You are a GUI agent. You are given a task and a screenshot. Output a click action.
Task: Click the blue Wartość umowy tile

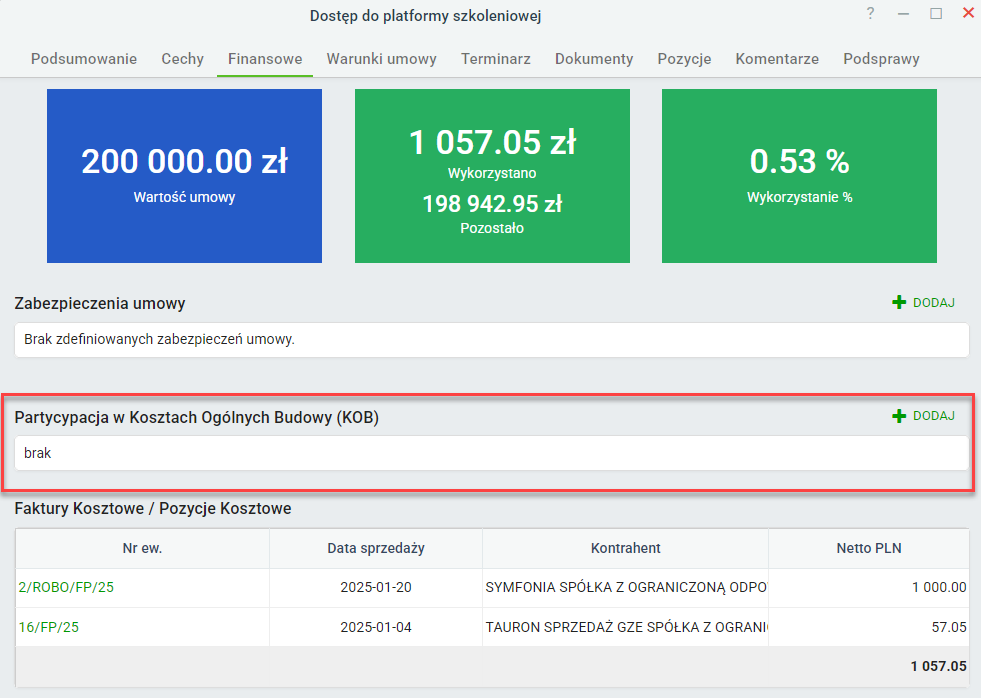coord(185,176)
